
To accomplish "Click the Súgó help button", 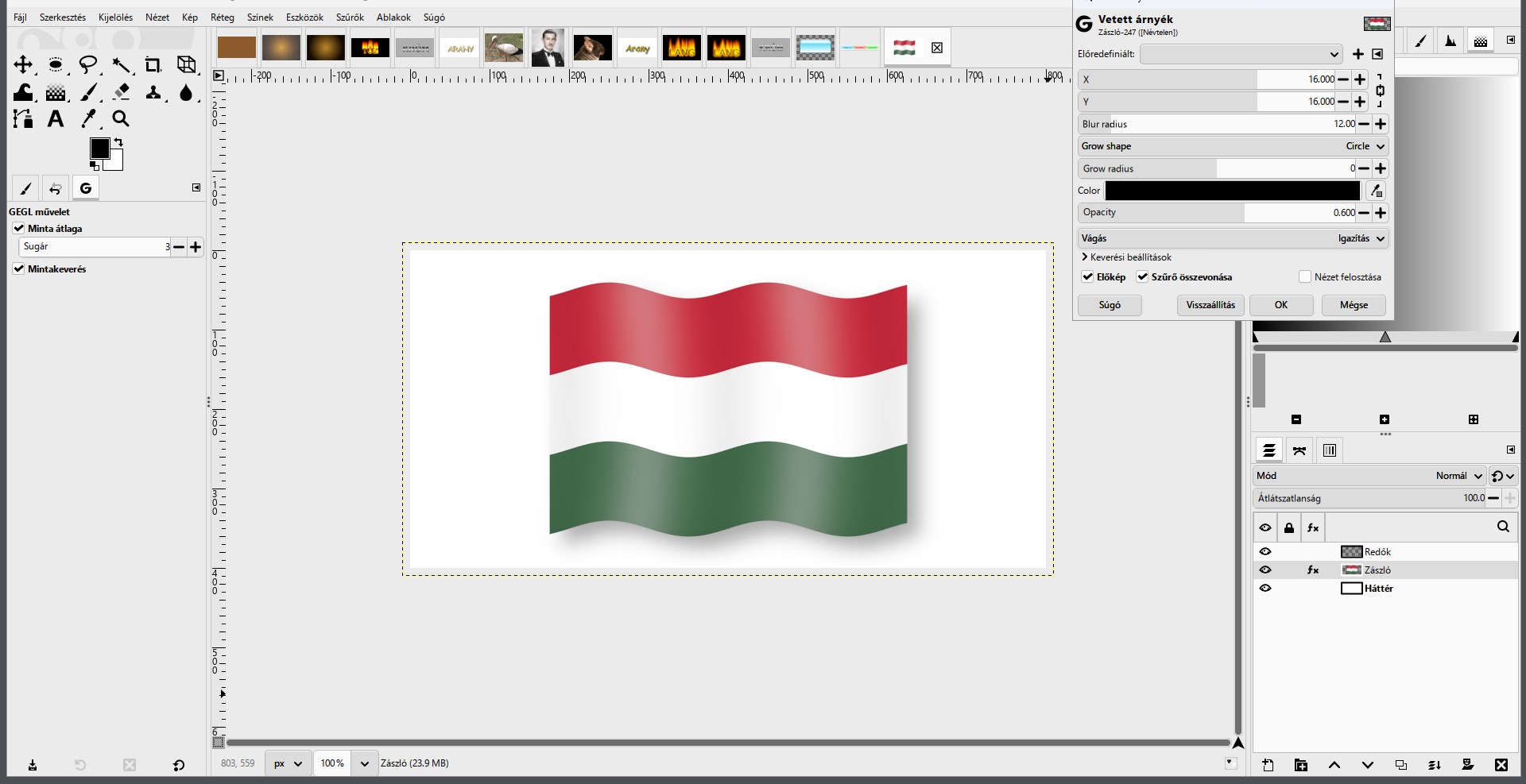I will [1110, 305].
